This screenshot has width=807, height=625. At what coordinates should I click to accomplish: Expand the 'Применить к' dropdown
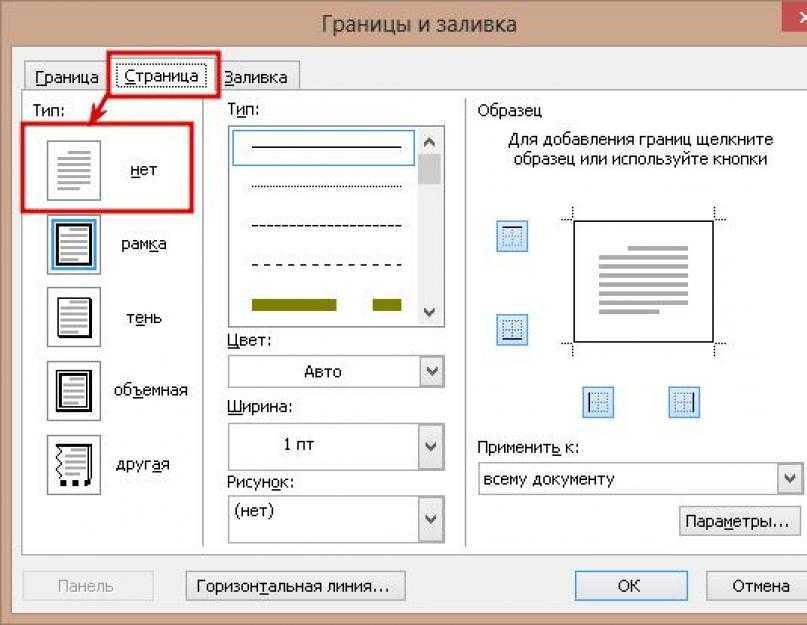(790, 479)
